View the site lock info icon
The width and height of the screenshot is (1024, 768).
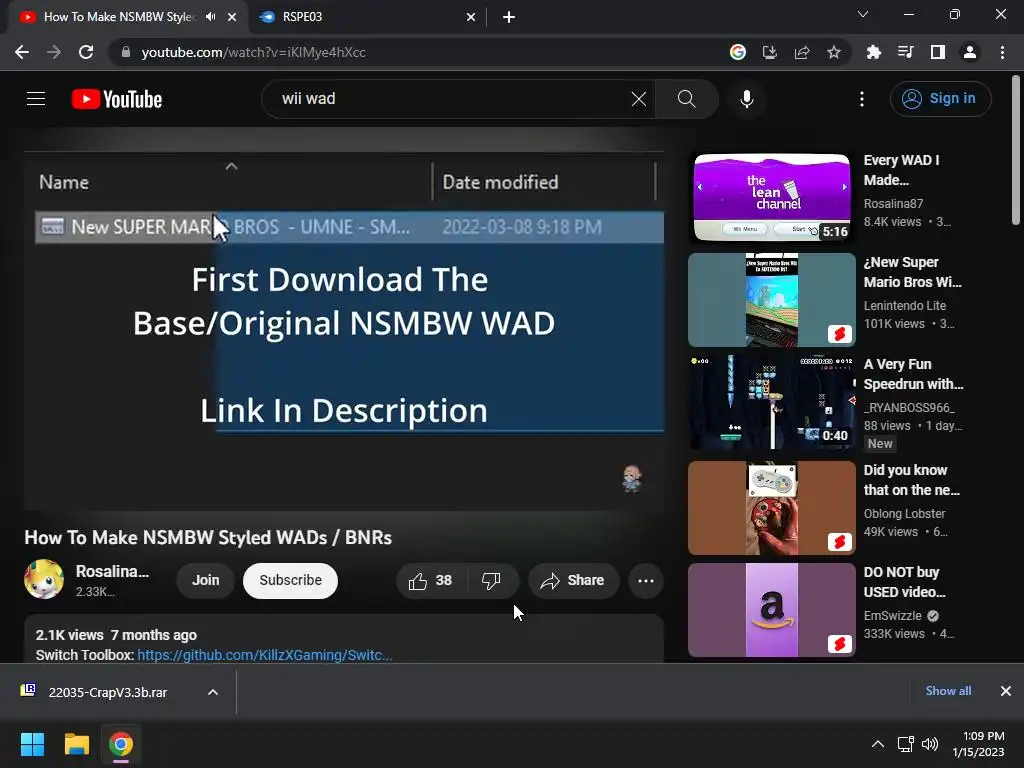[126, 52]
